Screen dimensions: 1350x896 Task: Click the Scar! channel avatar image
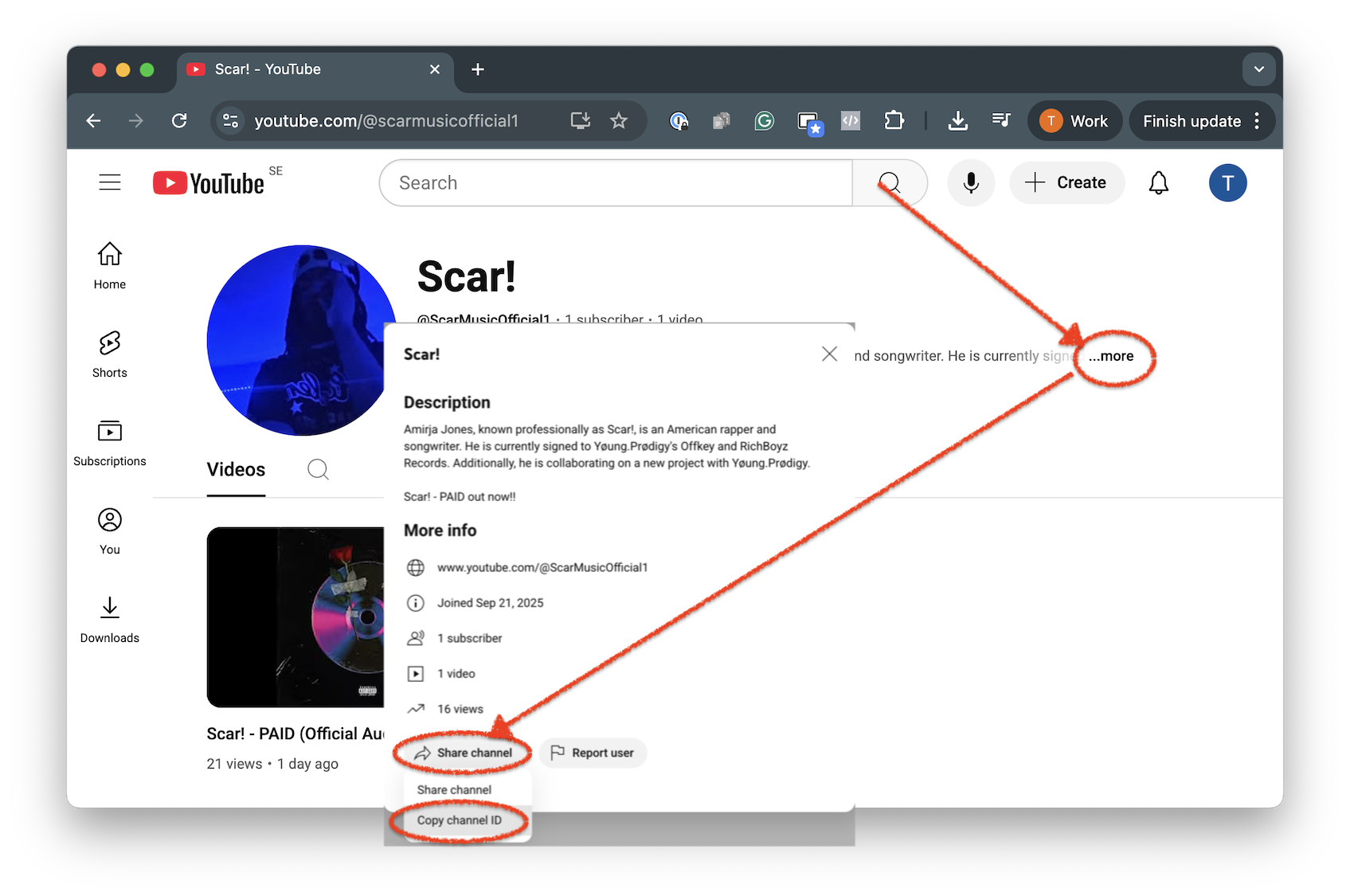coord(300,340)
